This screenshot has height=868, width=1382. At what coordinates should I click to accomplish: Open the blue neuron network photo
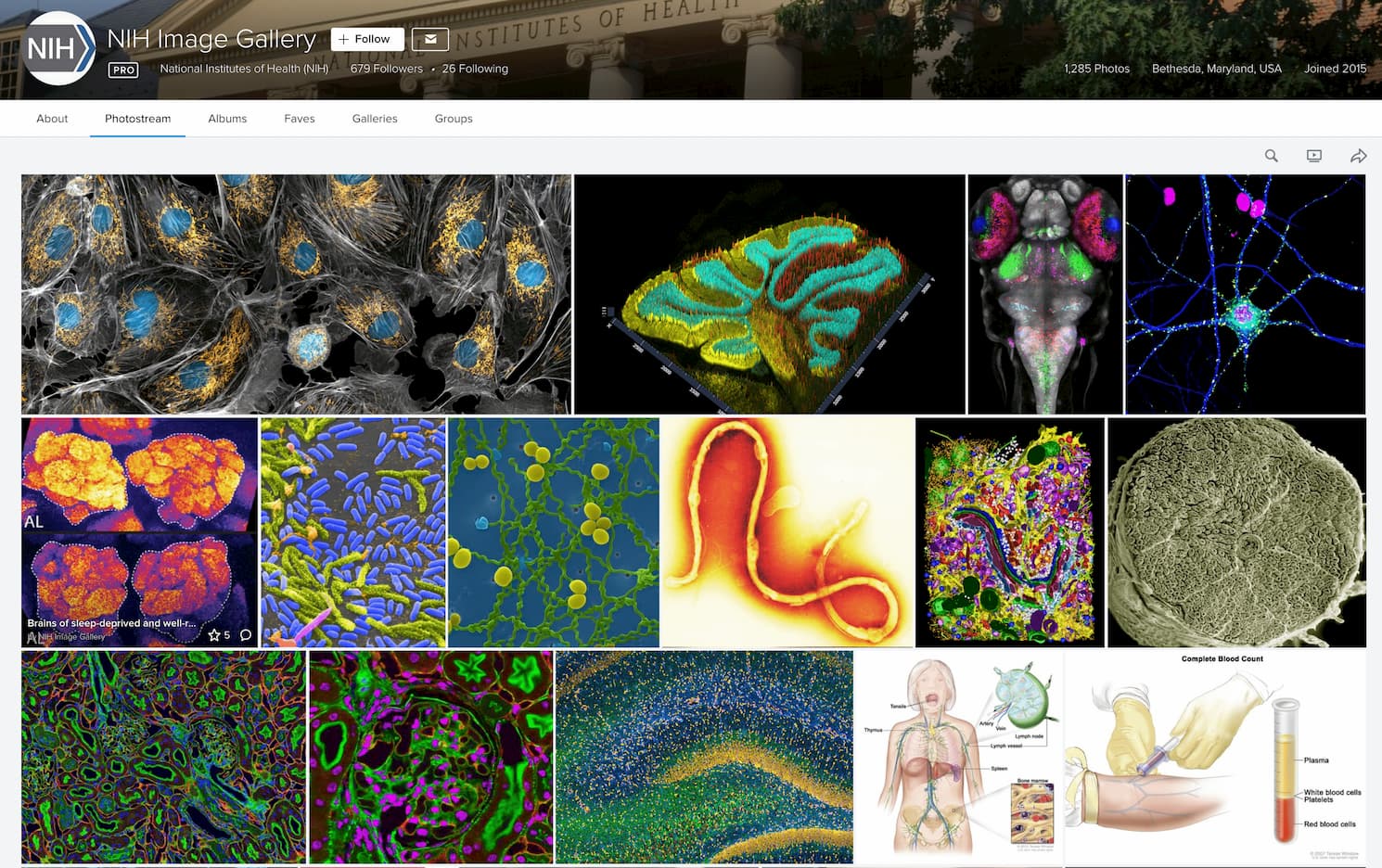(x=1245, y=294)
